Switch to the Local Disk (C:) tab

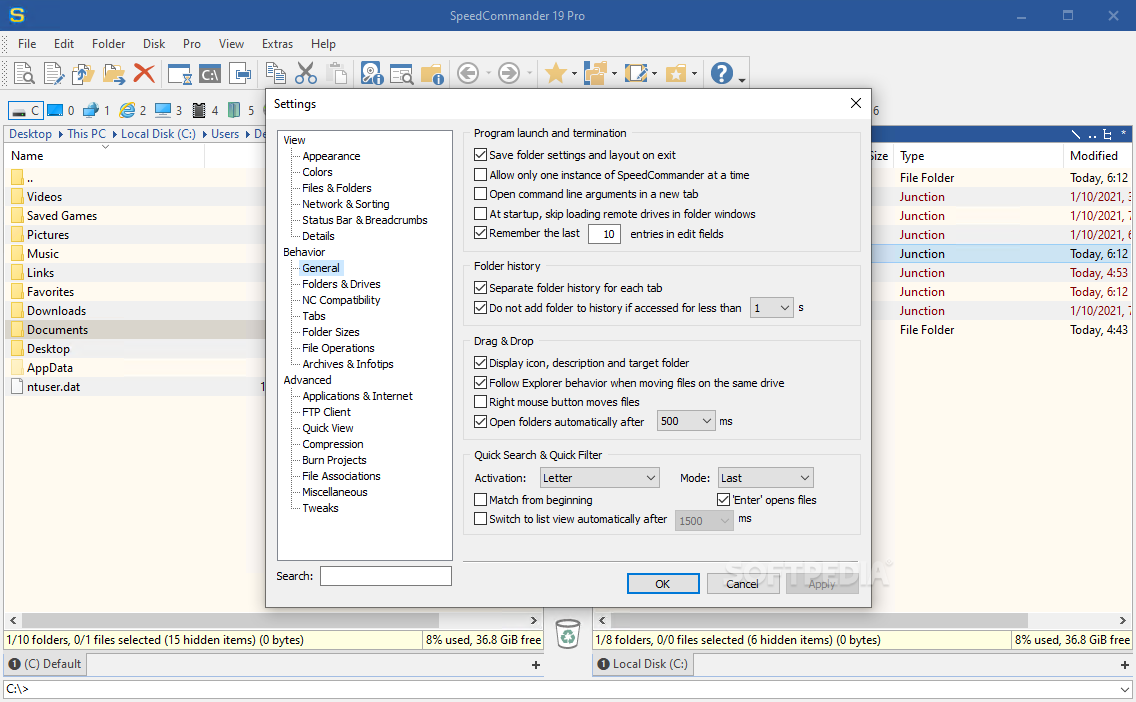(642, 664)
